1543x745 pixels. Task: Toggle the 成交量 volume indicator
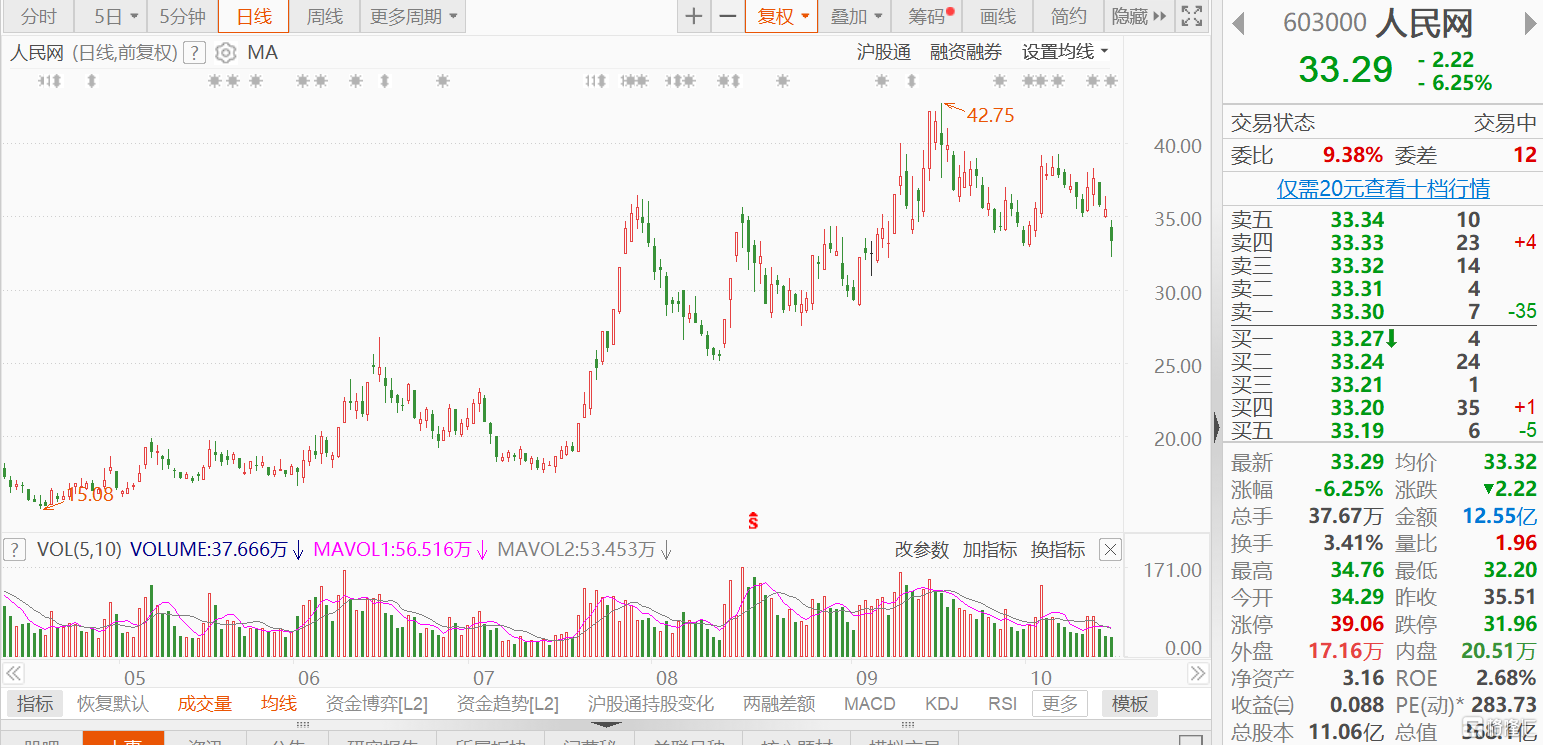[x=205, y=704]
